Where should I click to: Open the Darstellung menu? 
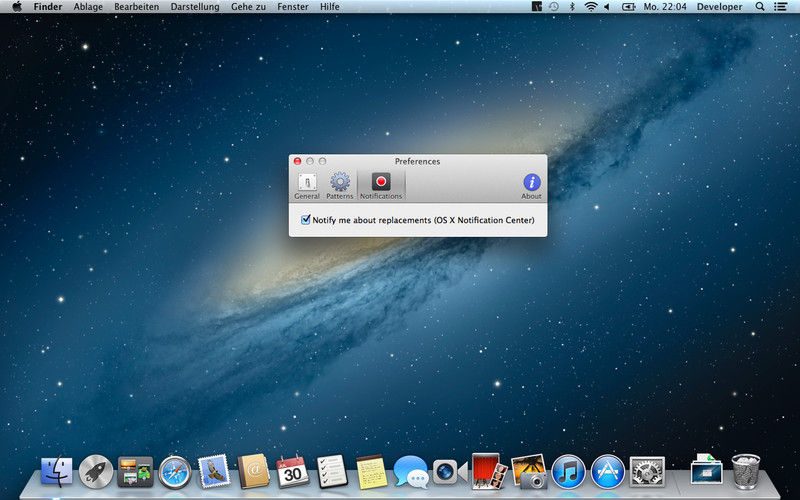coord(195,7)
